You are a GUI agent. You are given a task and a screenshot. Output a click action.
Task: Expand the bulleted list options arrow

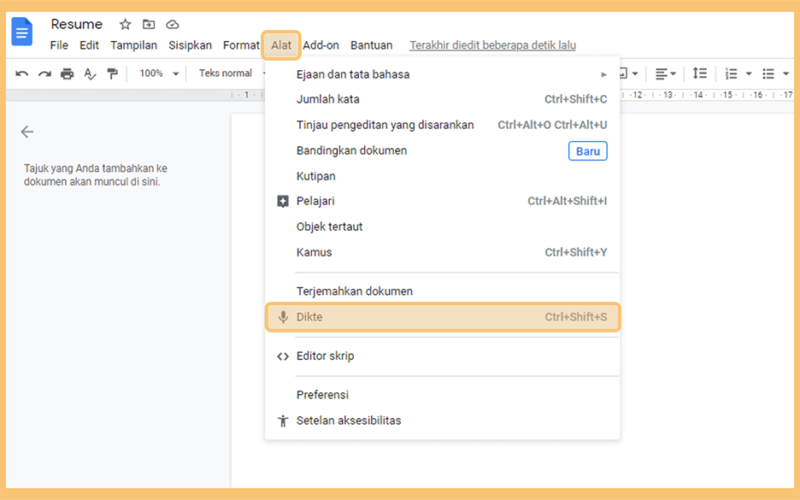[x=786, y=74]
